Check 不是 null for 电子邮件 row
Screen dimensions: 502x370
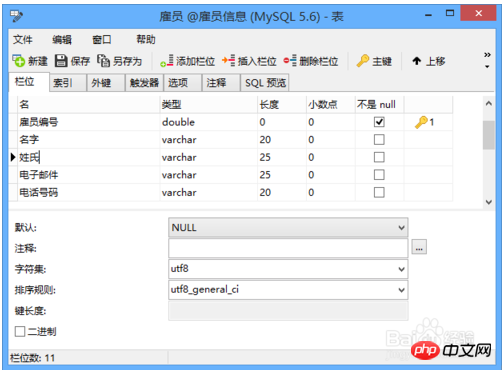tap(379, 175)
